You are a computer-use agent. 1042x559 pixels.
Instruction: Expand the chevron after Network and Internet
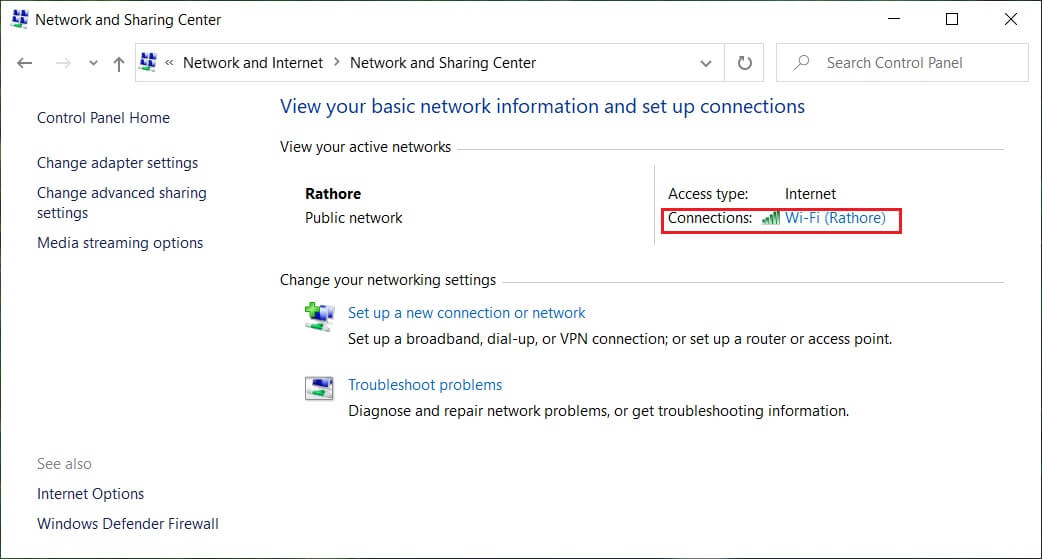click(x=336, y=62)
